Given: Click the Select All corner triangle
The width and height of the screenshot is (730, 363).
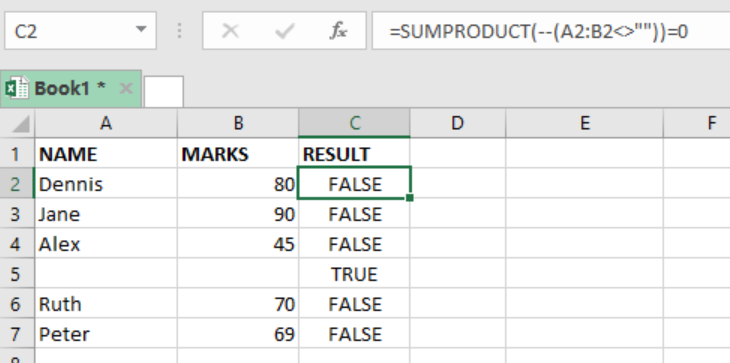Looking at the screenshot, I should [19, 124].
